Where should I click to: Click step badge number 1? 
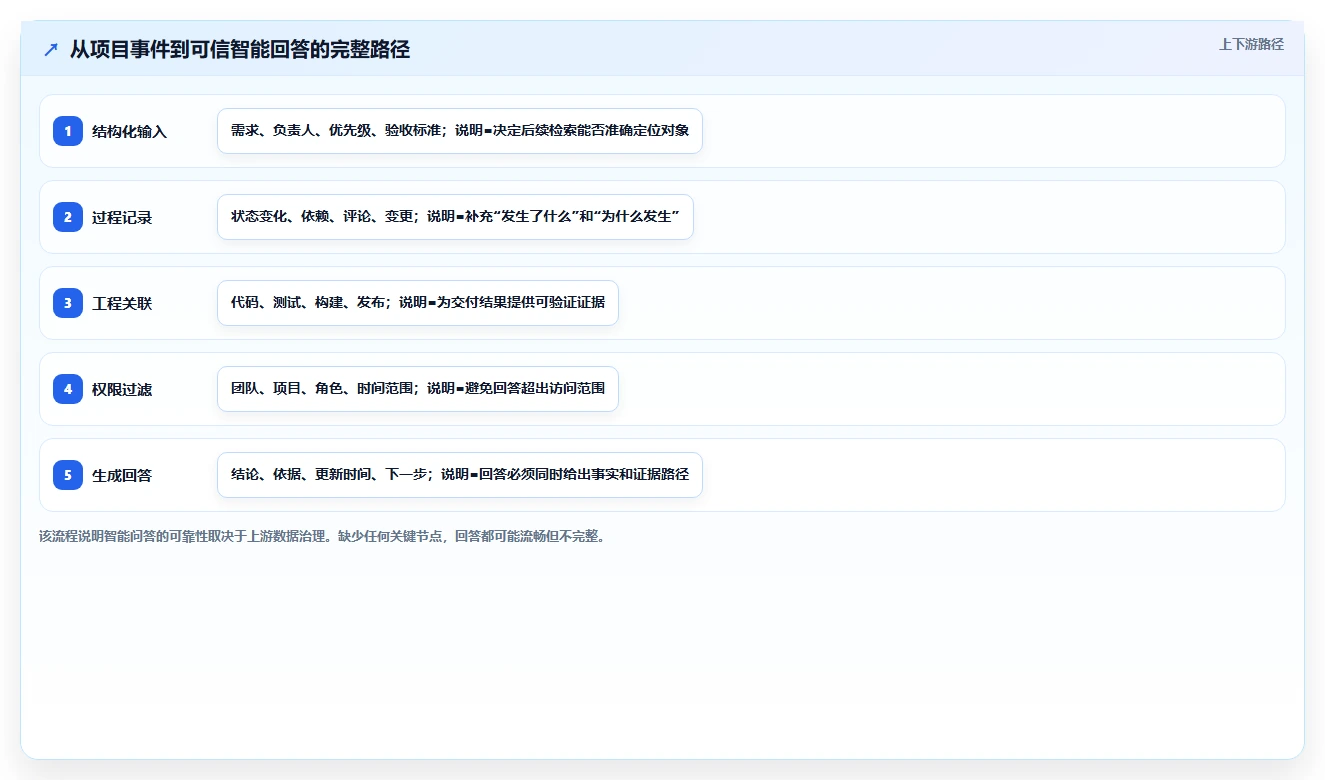click(68, 131)
